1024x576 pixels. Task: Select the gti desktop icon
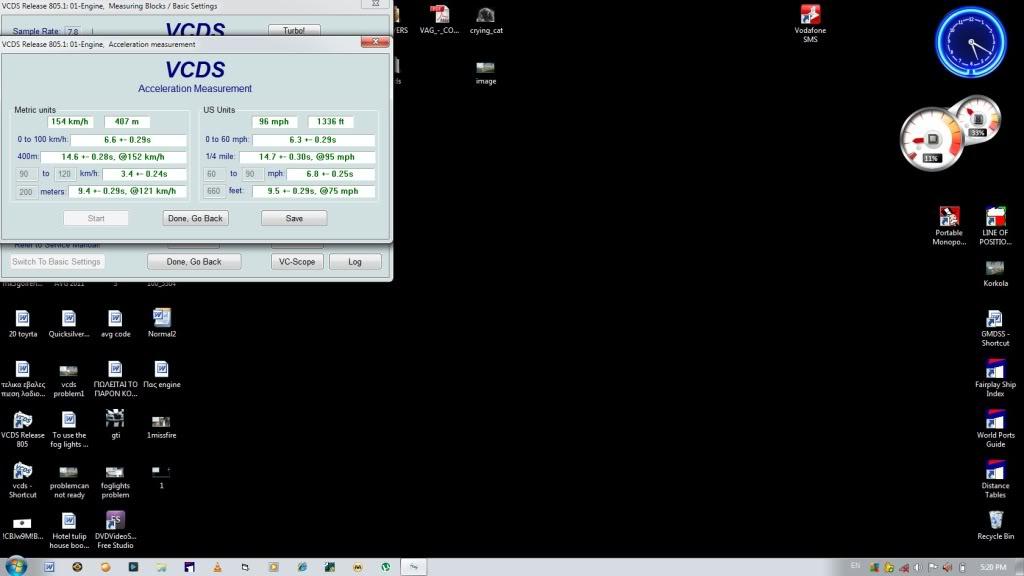pos(116,424)
